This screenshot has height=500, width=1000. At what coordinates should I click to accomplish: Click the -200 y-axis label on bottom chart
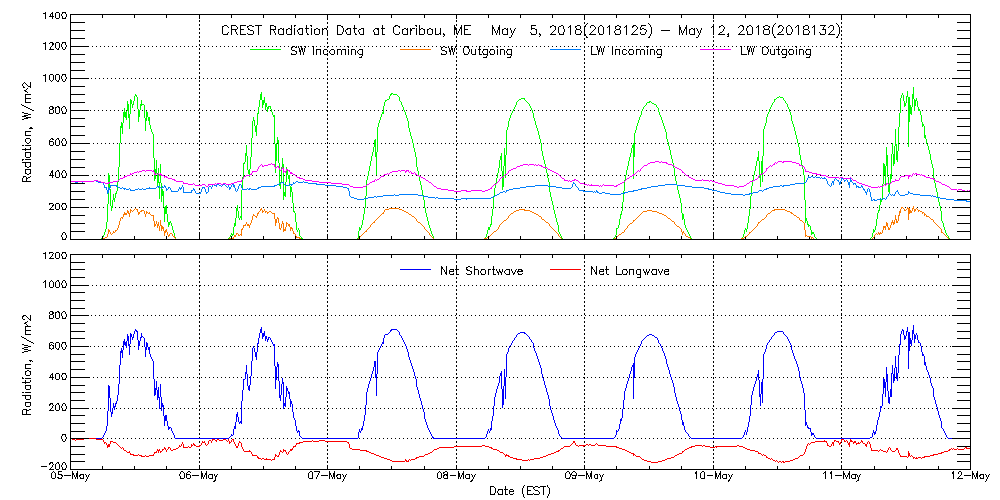tap(50, 467)
